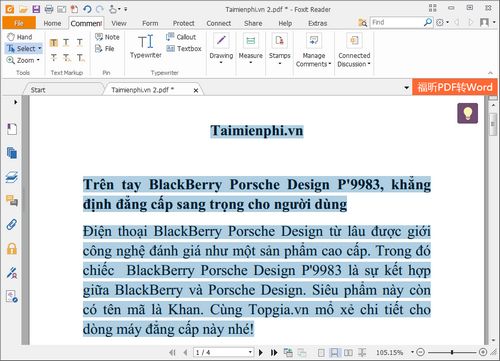Open the Comments panel in sidebar

[12, 201]
